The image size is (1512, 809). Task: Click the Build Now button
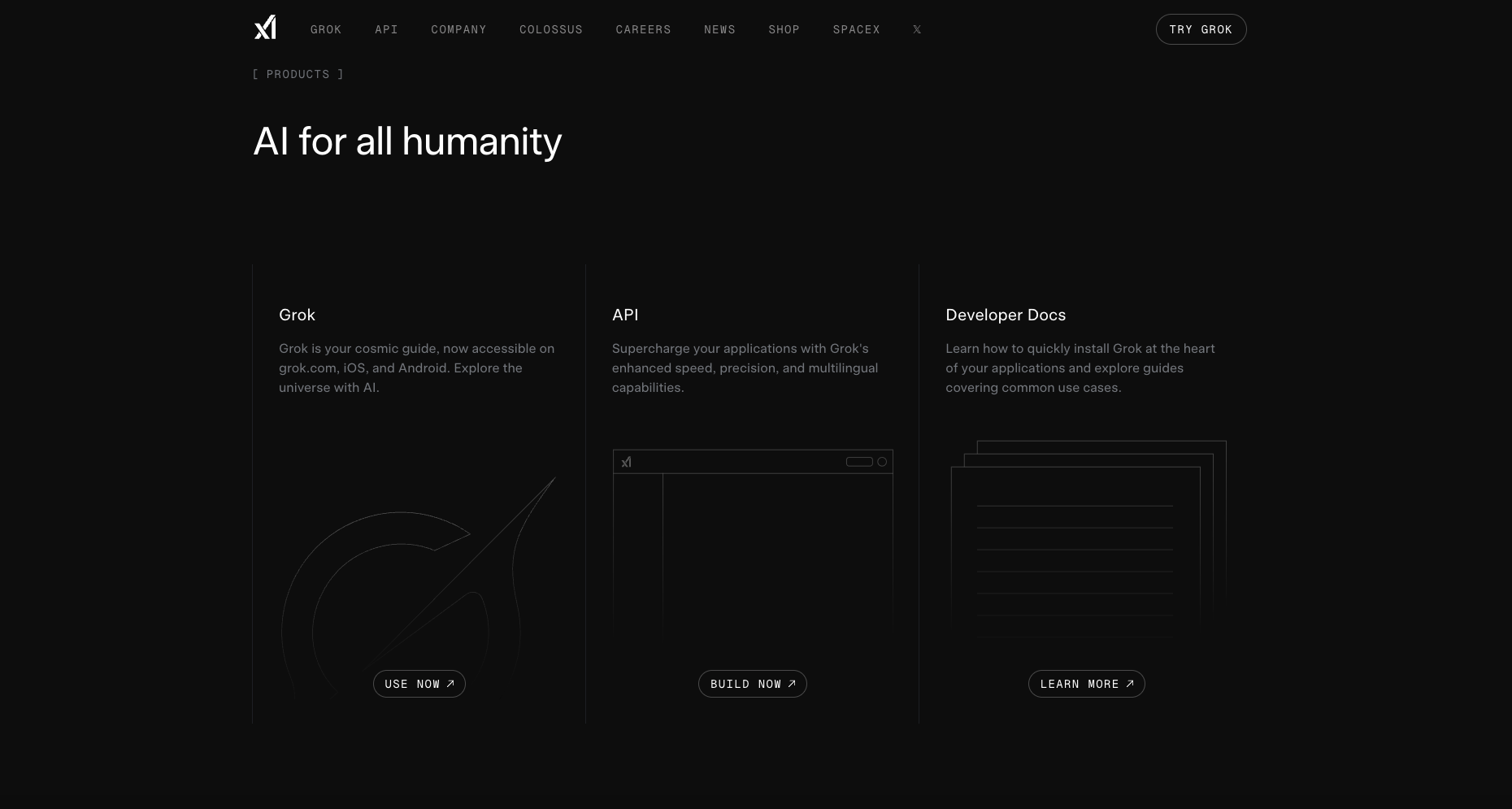pos(753,684)
